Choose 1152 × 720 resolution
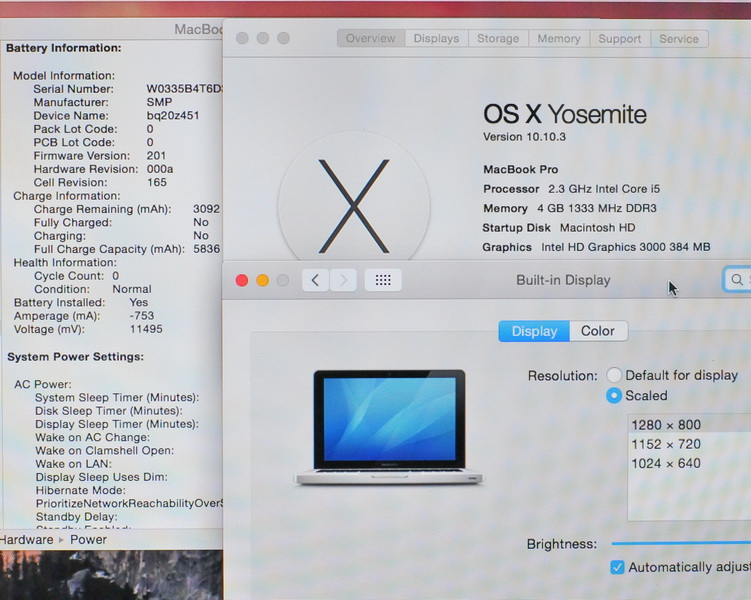751x600 pixels. 689,444
